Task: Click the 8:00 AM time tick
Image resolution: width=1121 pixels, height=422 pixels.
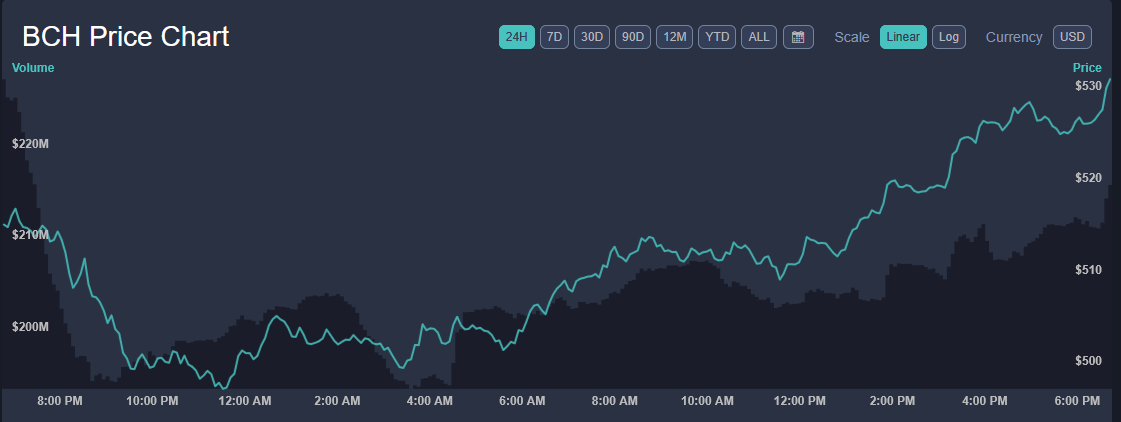Action: (615, 401)
